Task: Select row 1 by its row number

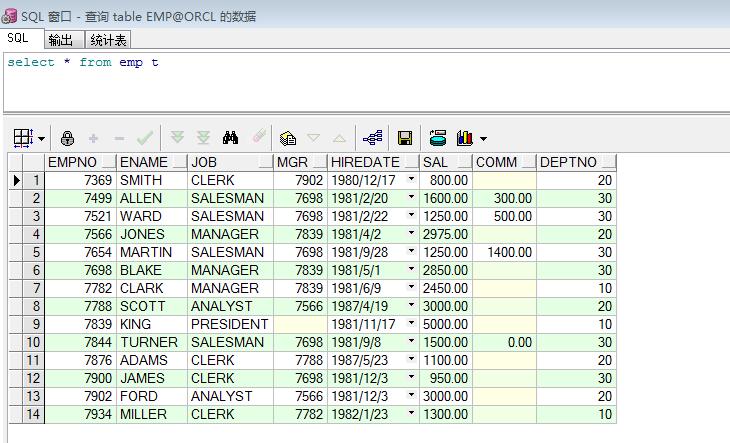Action: (x=34, y=181)
